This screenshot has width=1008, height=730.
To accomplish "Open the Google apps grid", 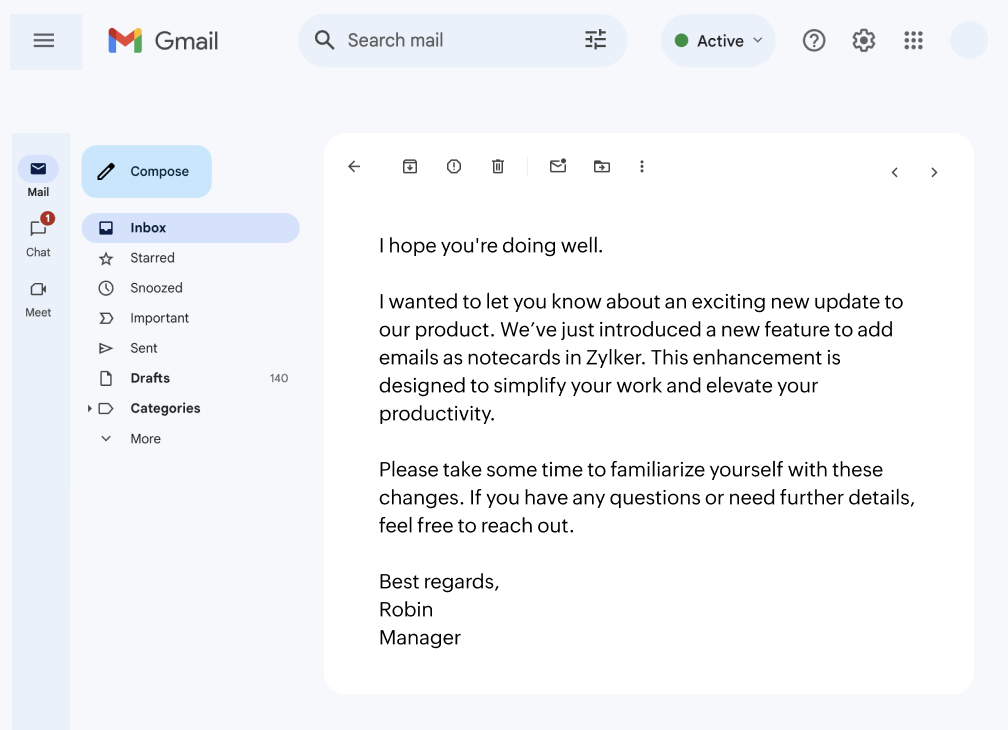I will (913, 40).
